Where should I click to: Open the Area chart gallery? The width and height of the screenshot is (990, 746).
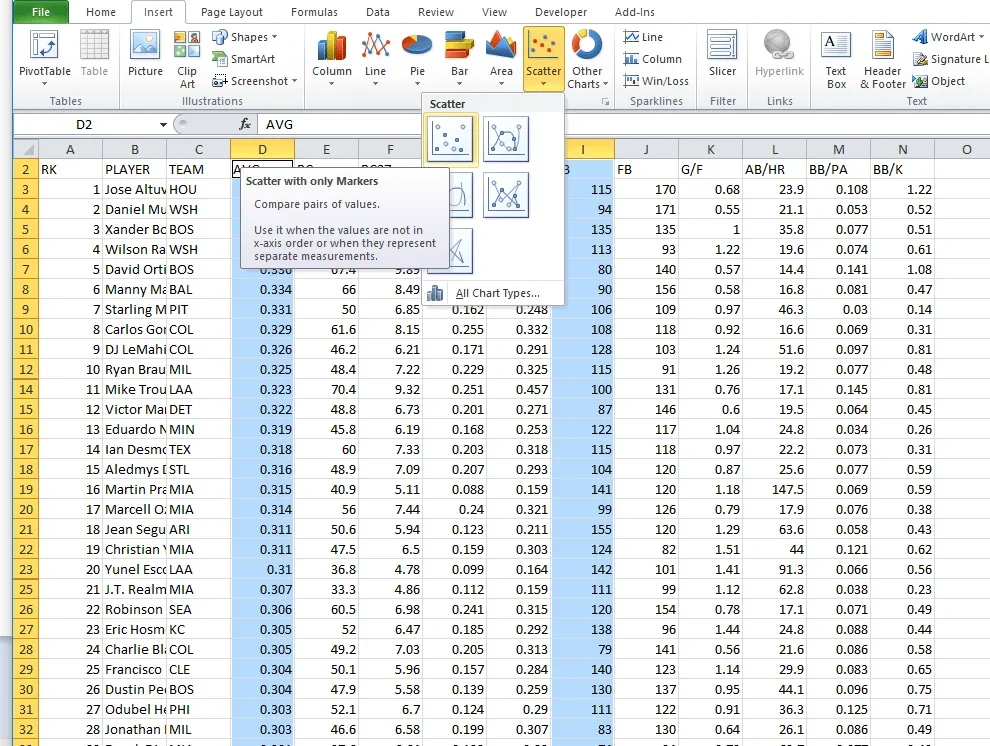pyautogui.click(x=501, y=58)
